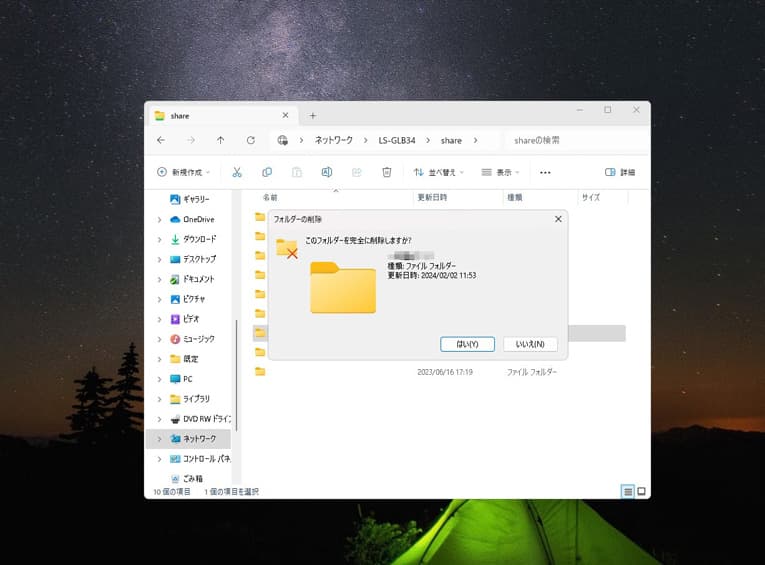Click the copy icon in toolbar
This screenshot has height=565, width=765.
point(267,172)
